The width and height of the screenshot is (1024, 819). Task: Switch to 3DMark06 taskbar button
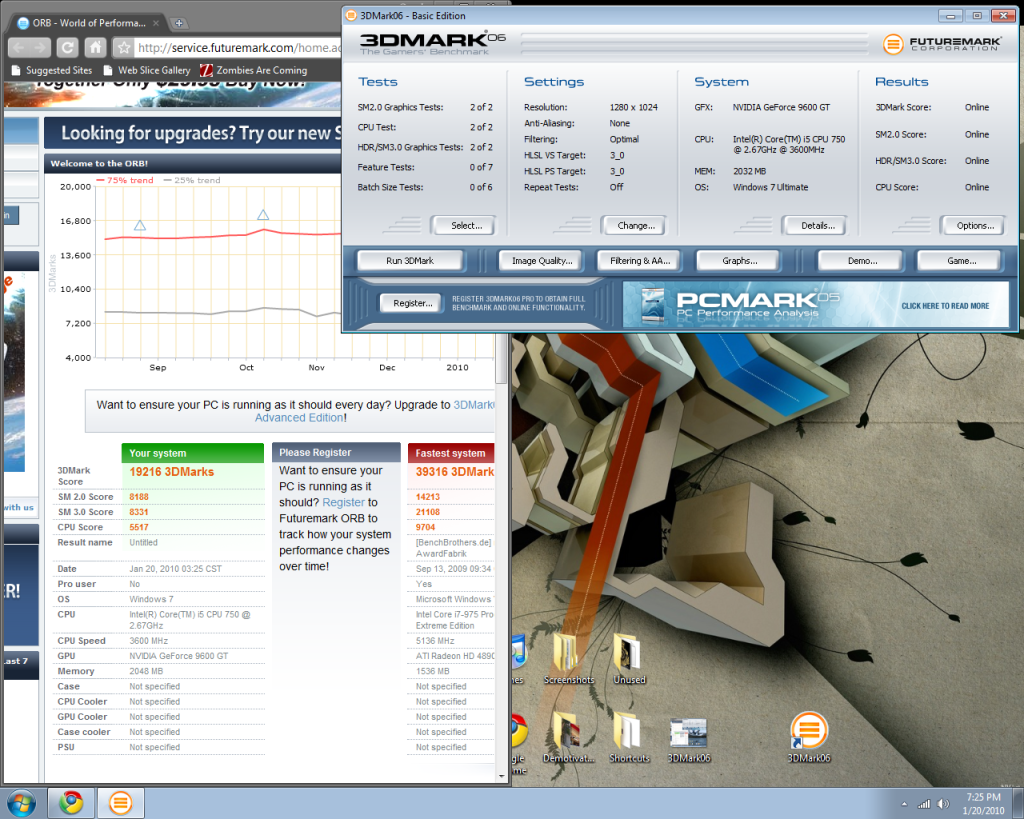pos(120,803)
